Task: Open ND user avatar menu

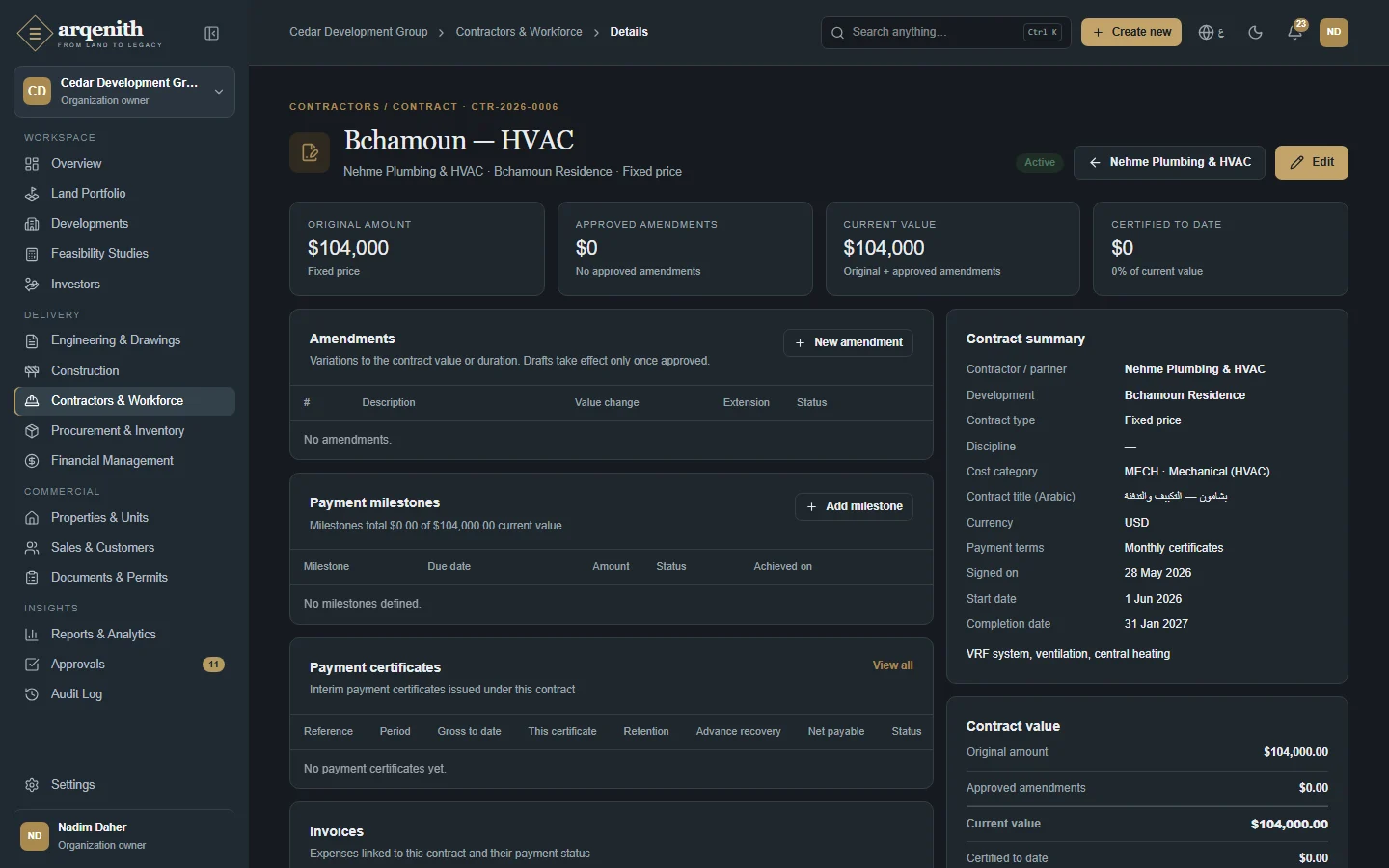Action: click(1333, 32)
